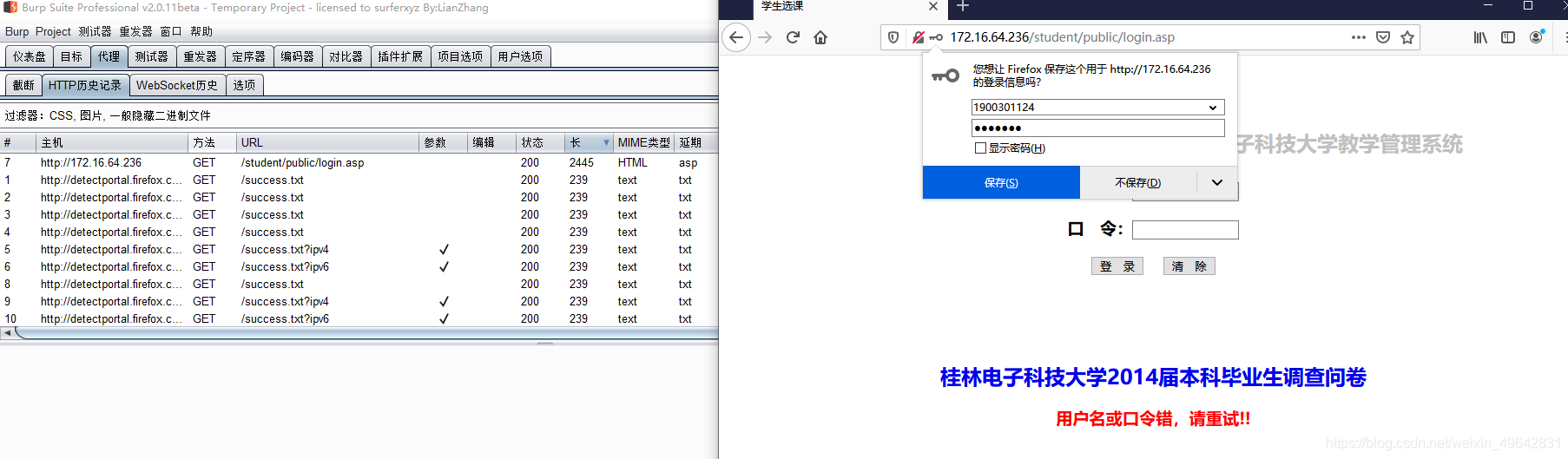The width and height of the screenshot is (1568, 459).
Task: Sort by the 状态 column header
Action: coord(539,142)
